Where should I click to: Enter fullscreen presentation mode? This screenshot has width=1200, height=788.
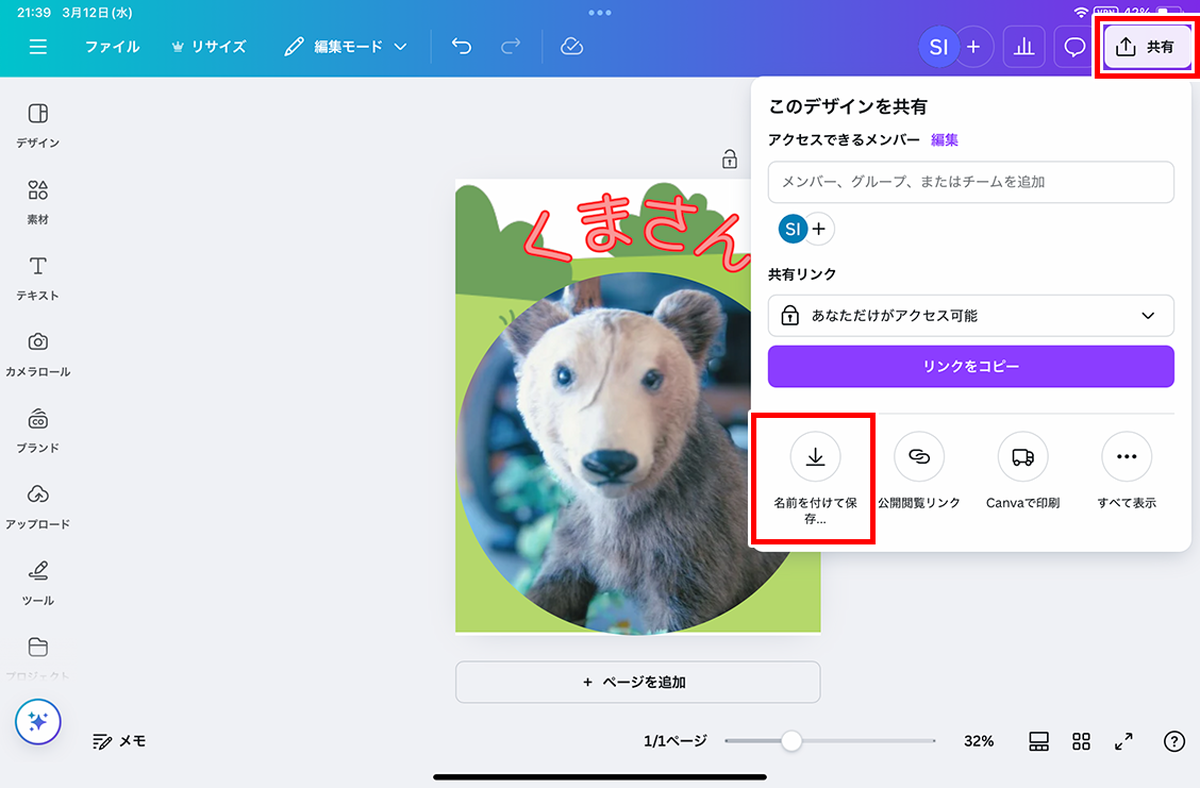click(x=1124, y=741)
